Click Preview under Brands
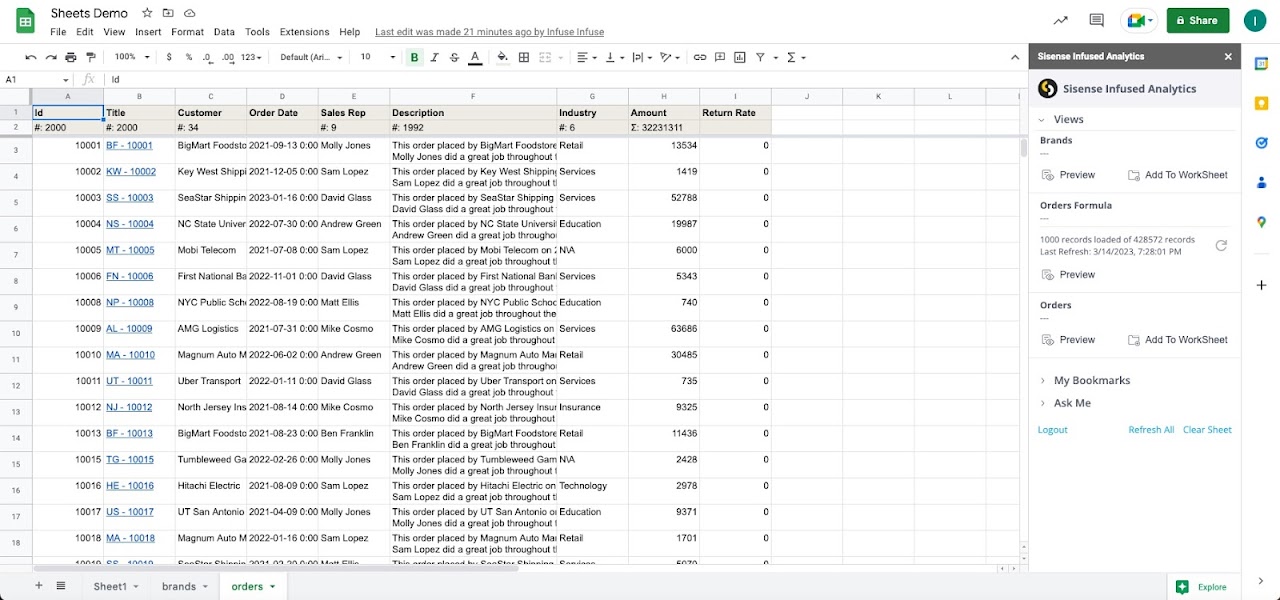The height and width of the screenshot is (600, 1280). (x=1068, y=175)
